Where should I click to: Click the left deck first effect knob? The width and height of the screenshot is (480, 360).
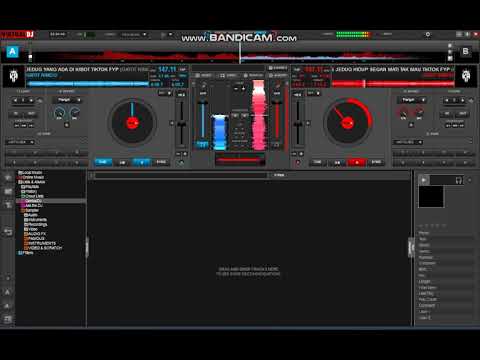pyautogui.click(x=59, y=113)
